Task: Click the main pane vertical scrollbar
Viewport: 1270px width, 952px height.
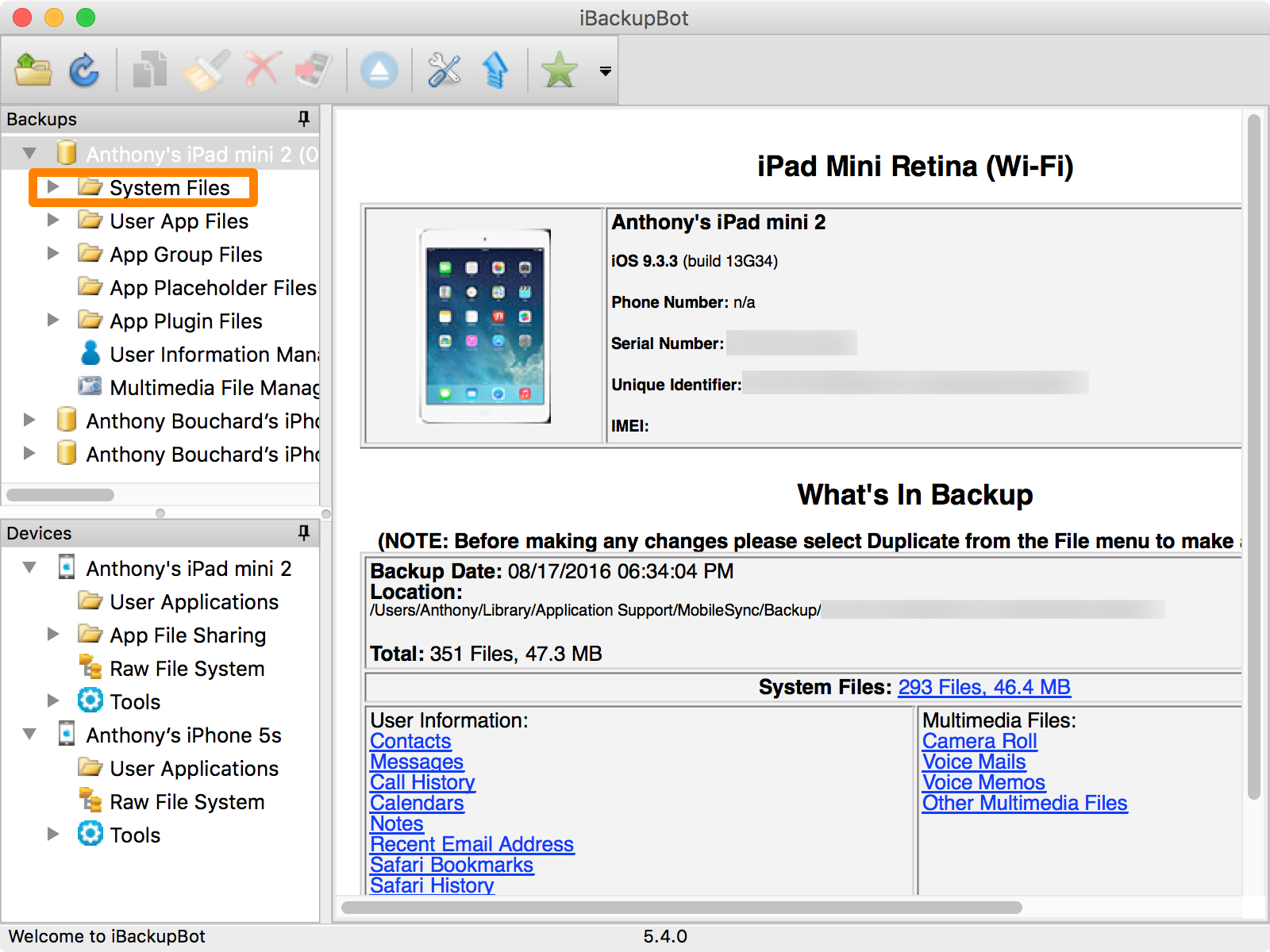Action: (1253, 456)
